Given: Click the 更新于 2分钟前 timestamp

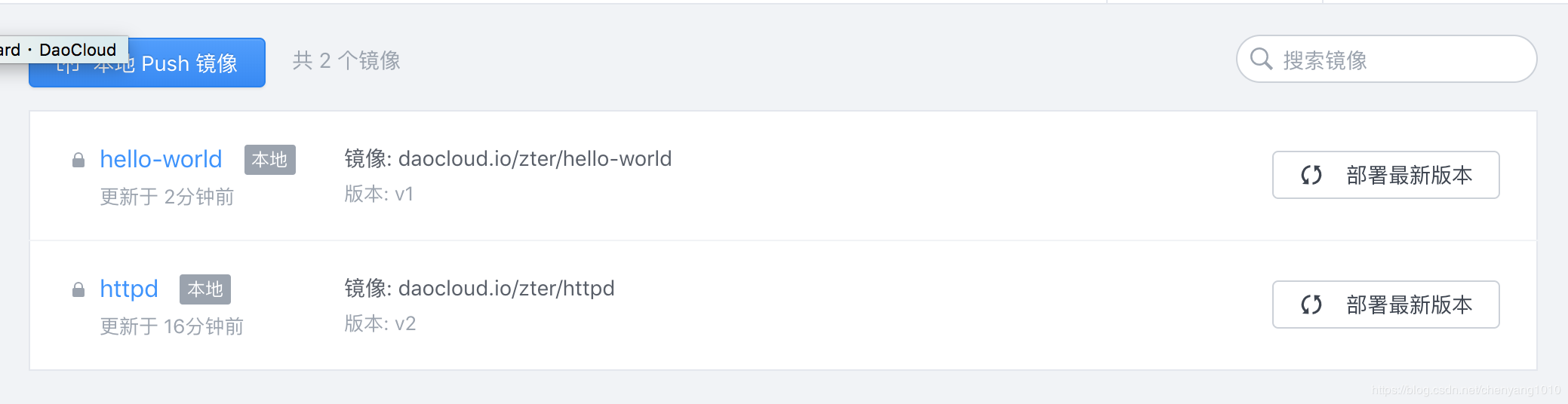Looking at the screenshot, I should [167, 197].
